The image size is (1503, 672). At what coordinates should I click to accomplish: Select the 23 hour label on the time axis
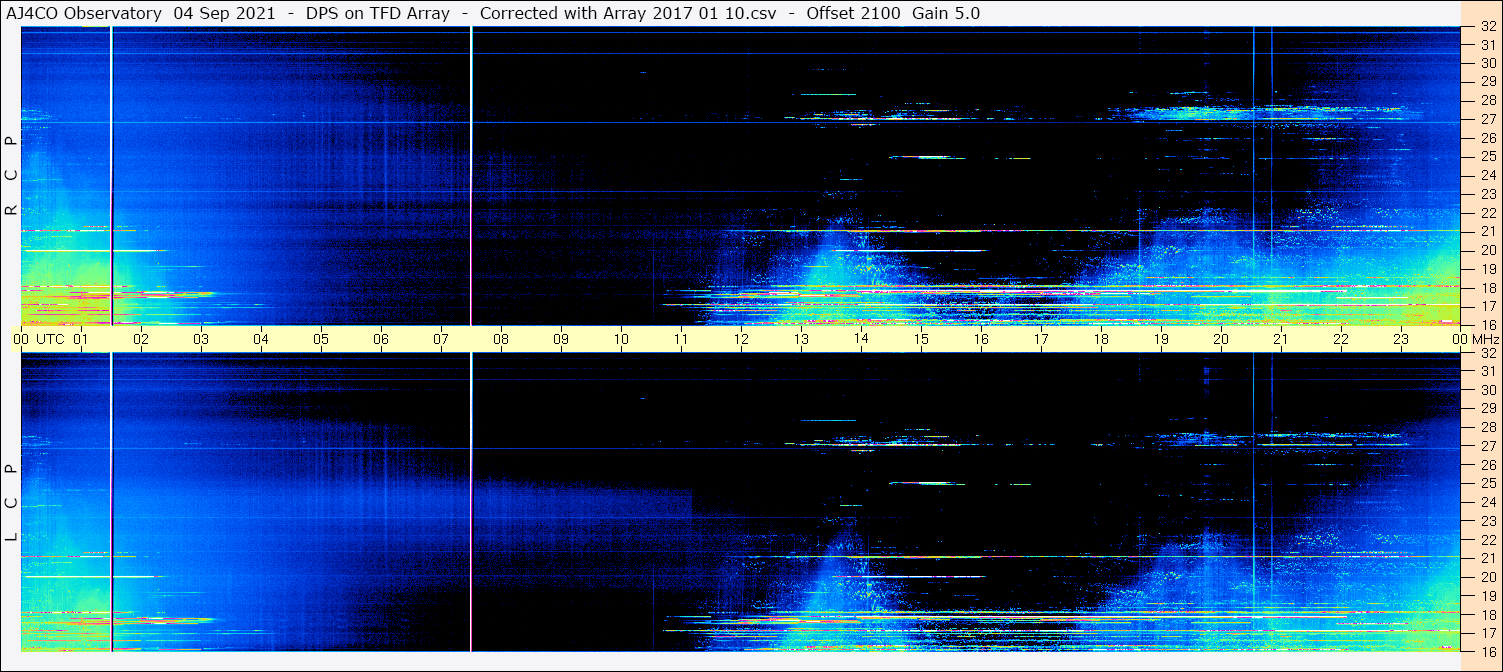pyautogui.click(x=1401, y=339)
